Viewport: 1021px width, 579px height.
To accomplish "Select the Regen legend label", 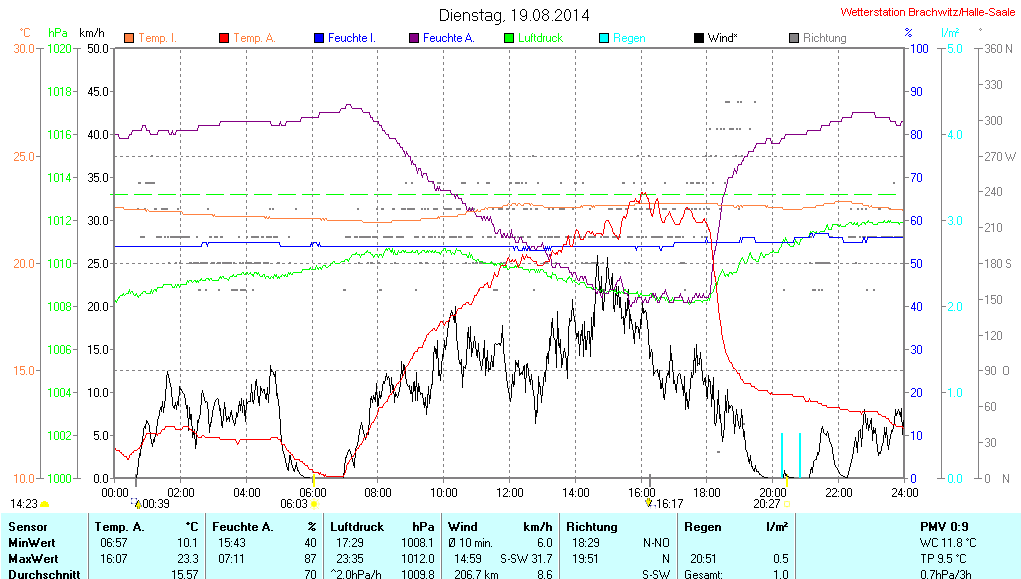I will [629, 38].
